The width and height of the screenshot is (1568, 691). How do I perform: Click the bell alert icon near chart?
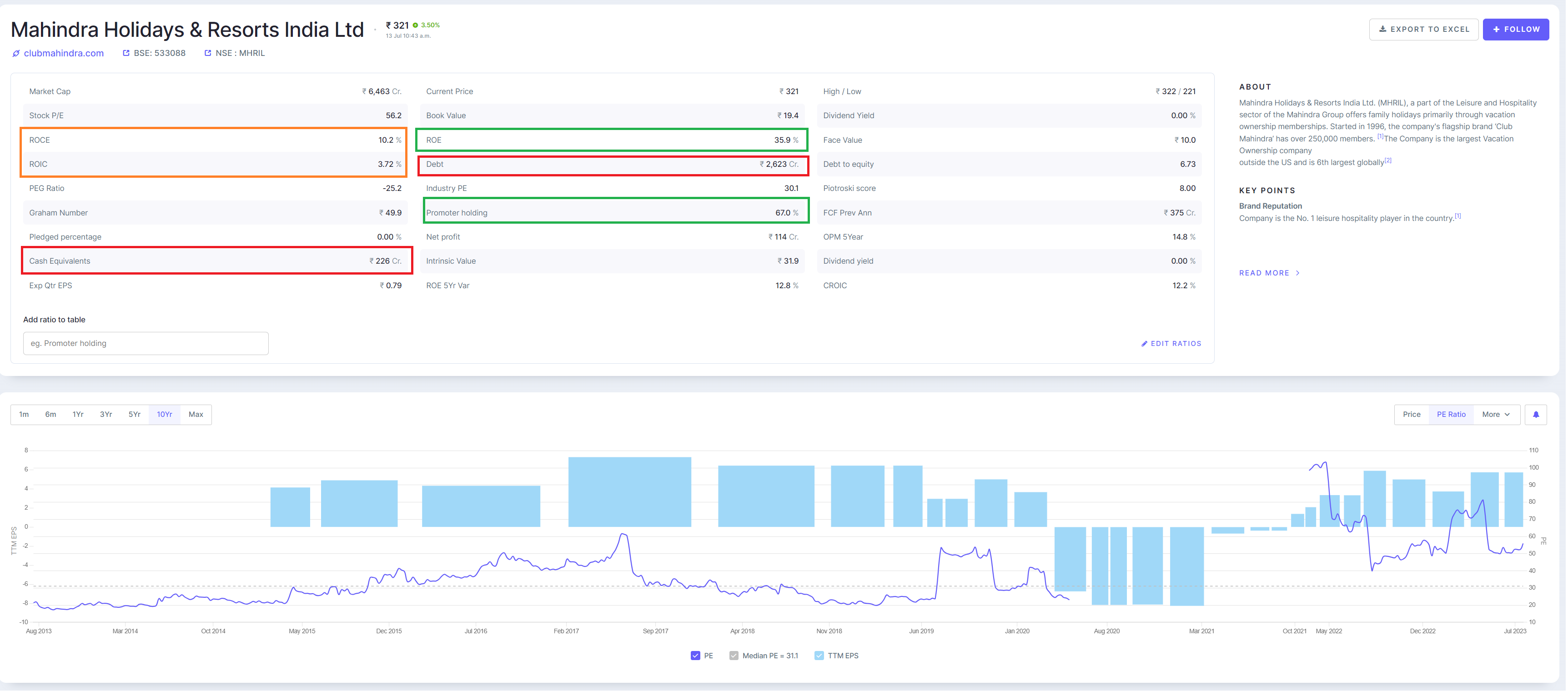coord(1535,414)
